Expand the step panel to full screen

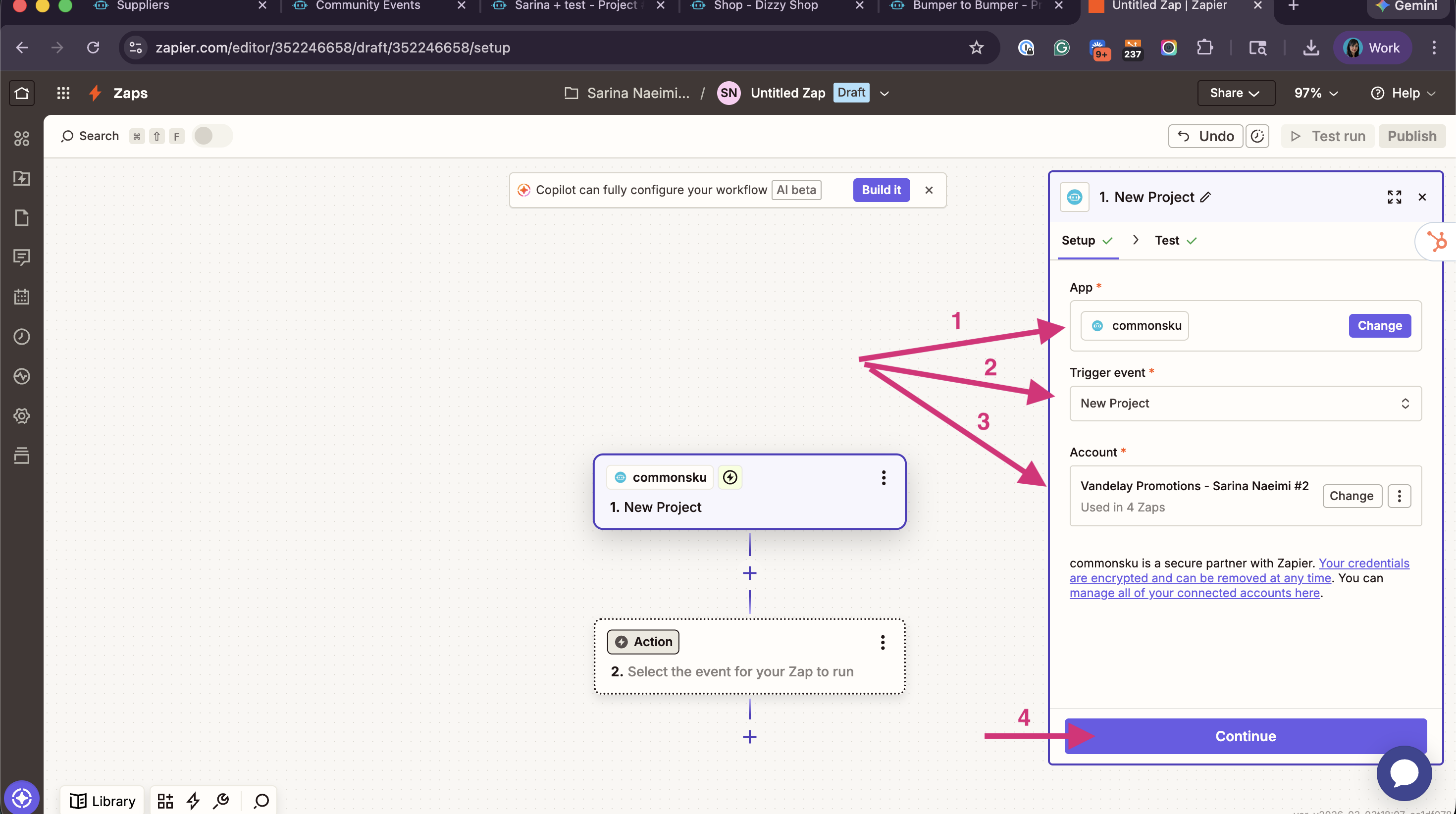1394,197
